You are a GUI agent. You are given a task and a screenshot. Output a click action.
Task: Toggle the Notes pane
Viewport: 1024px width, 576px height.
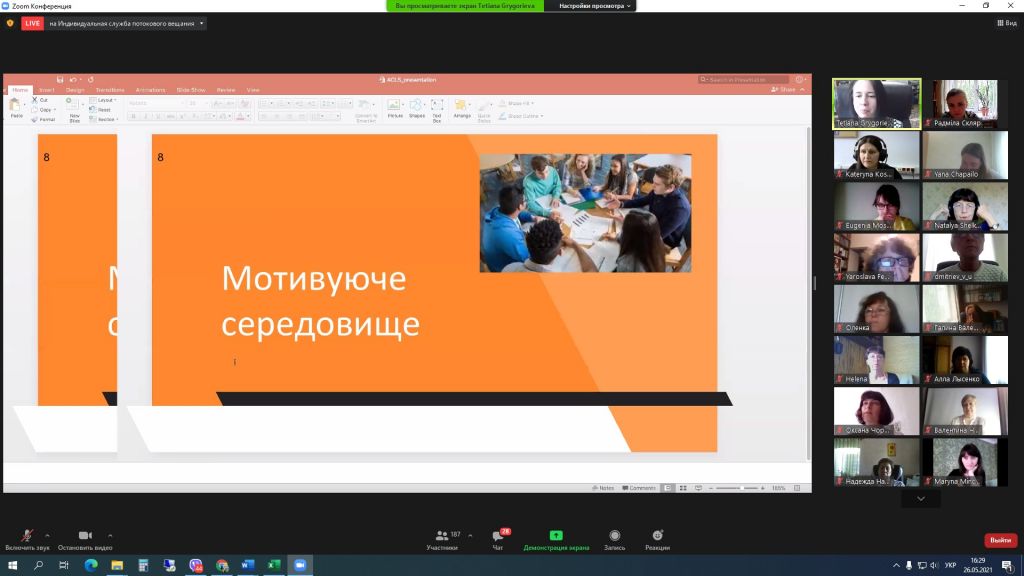tap(603, 488)
